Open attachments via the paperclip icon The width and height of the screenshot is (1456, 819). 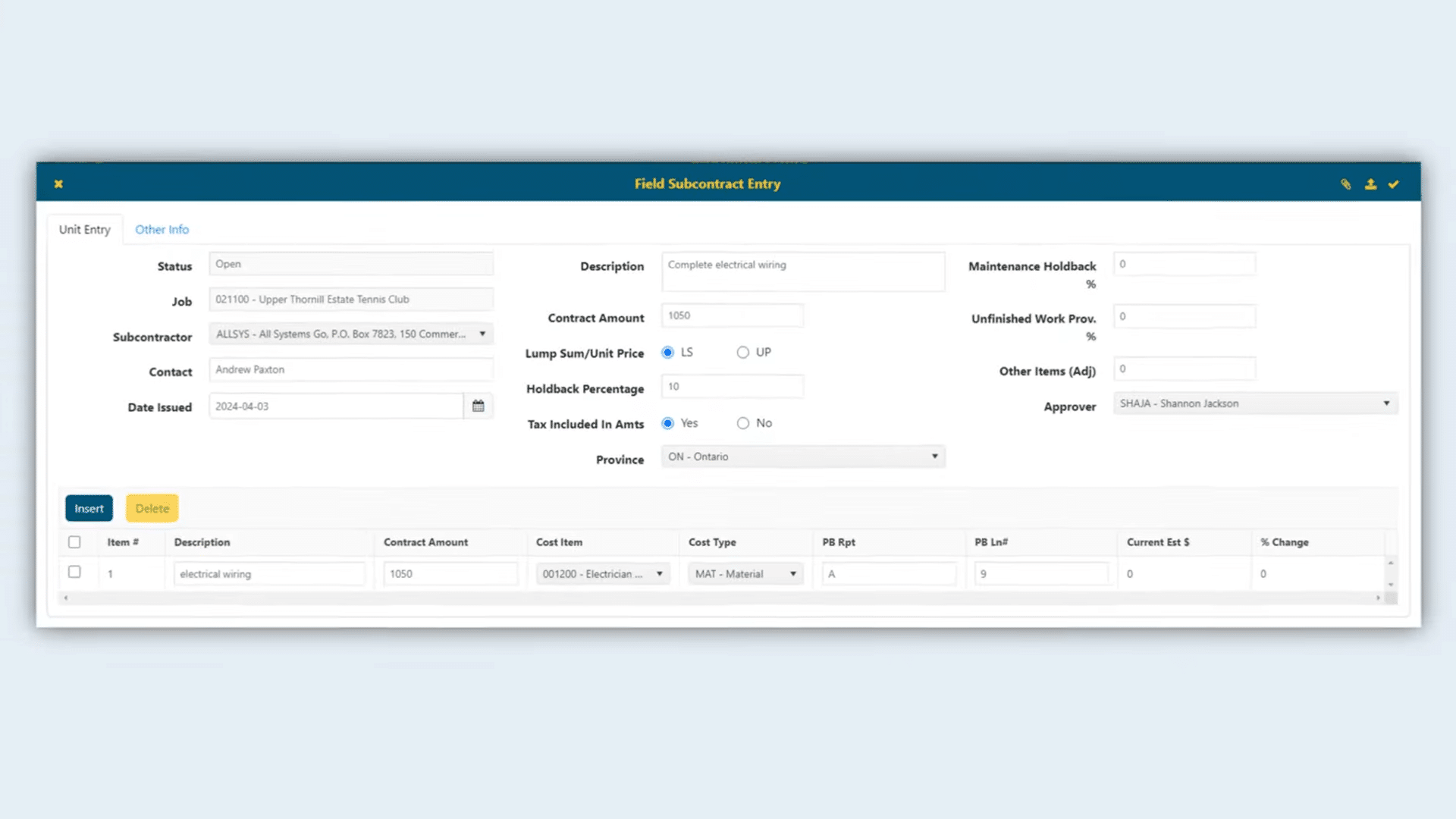[x=1346, y=184]
